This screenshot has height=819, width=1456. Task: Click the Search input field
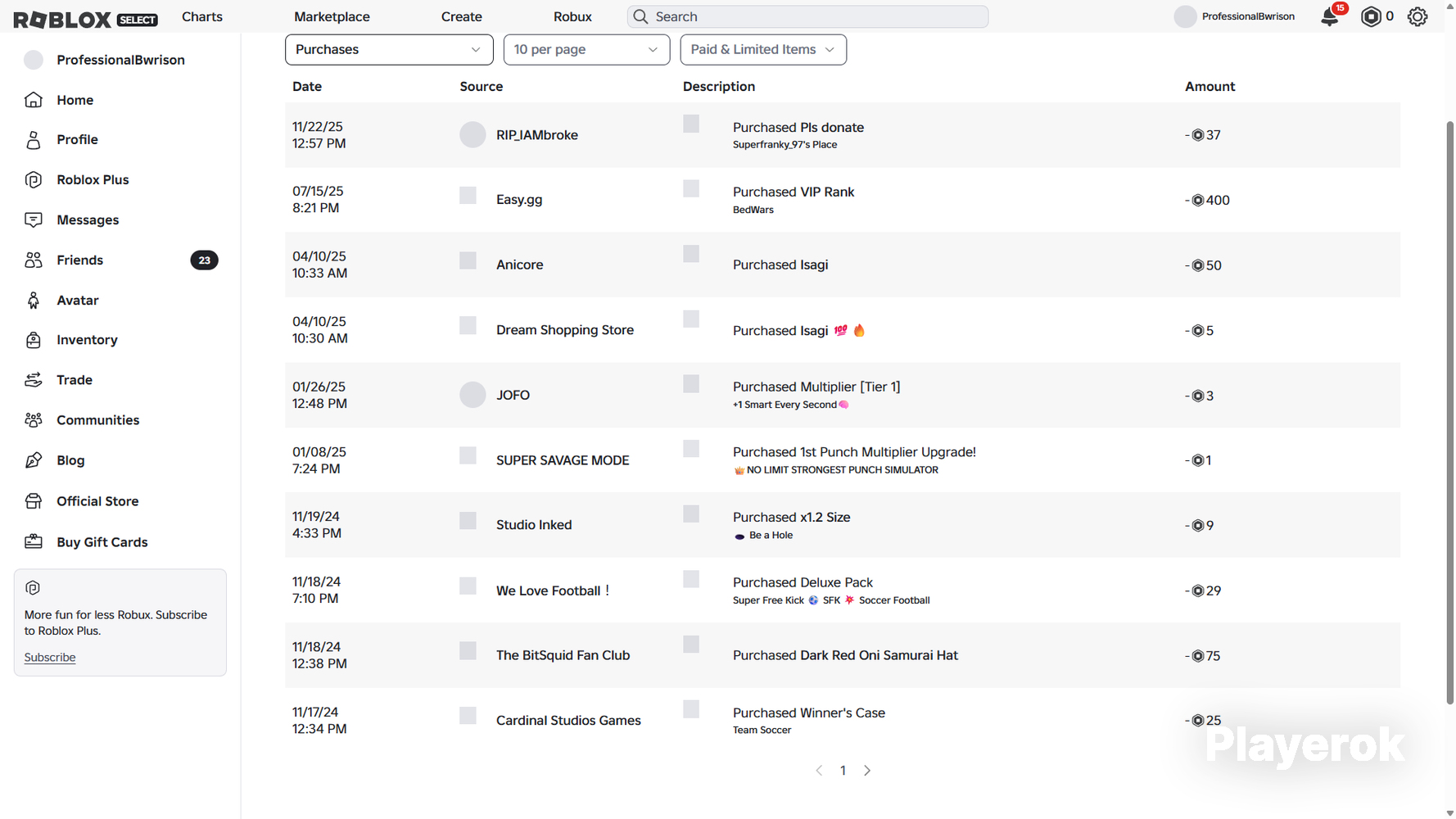(807, 16)
